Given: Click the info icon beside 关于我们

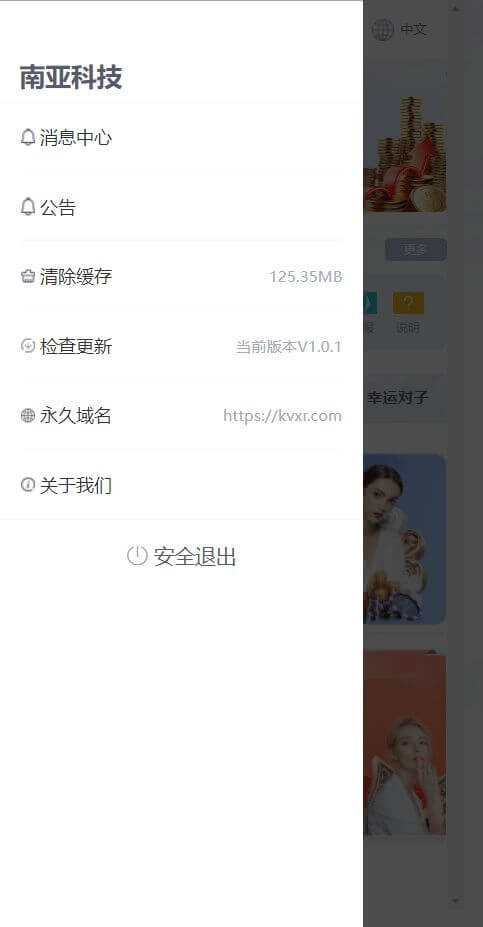Looking at the screenshot, I should point(28,485).
